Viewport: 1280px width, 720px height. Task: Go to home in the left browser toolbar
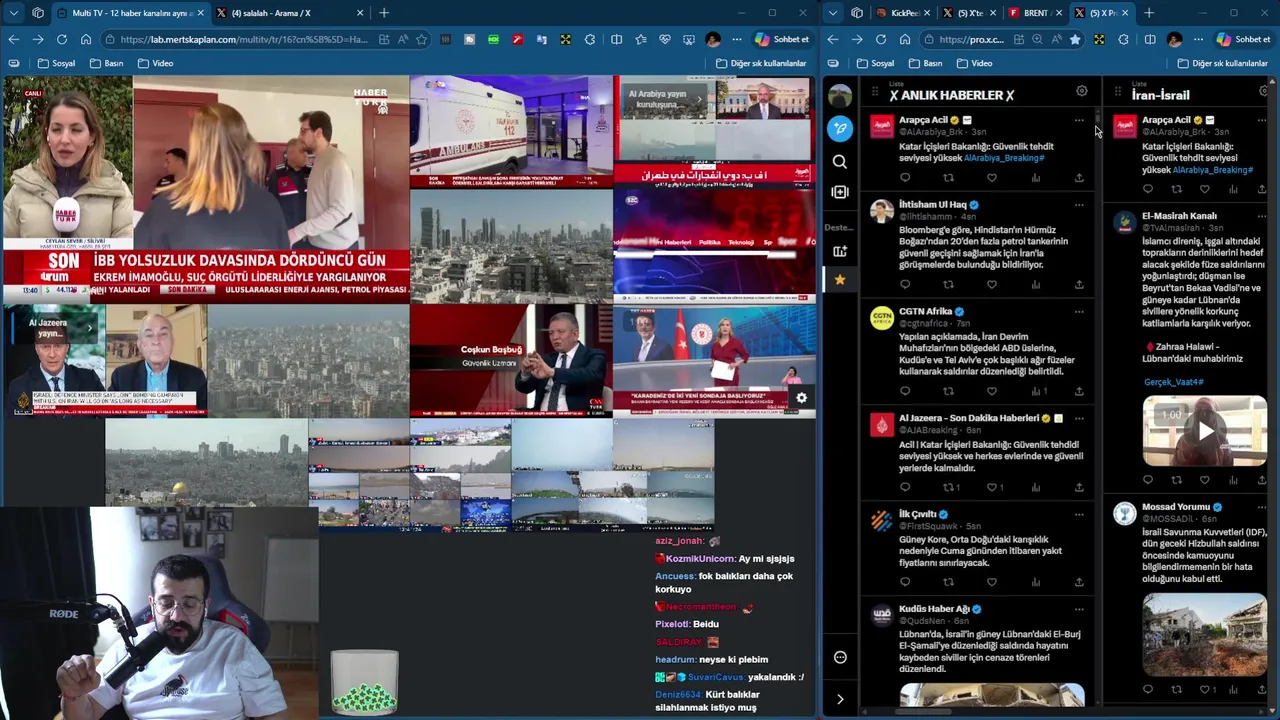coord(86,39)
